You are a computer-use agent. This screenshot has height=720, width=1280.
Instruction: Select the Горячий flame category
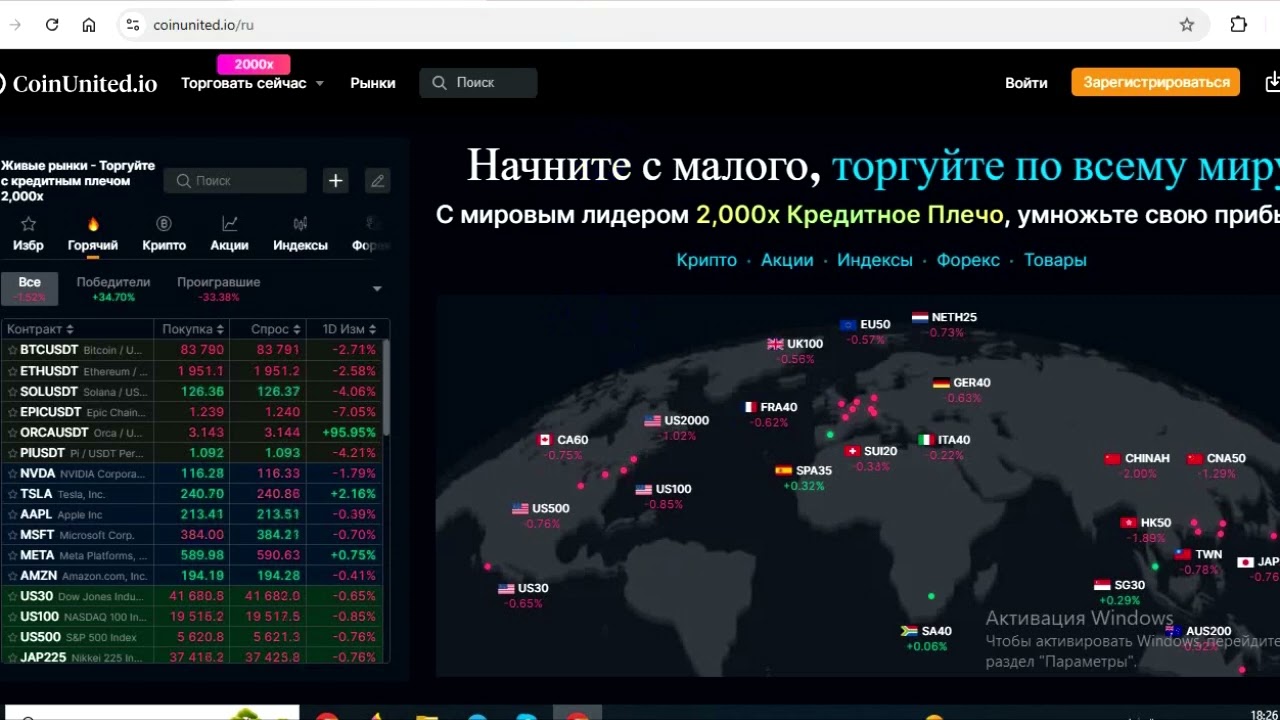pyautogui.click(x=93, y=234)
